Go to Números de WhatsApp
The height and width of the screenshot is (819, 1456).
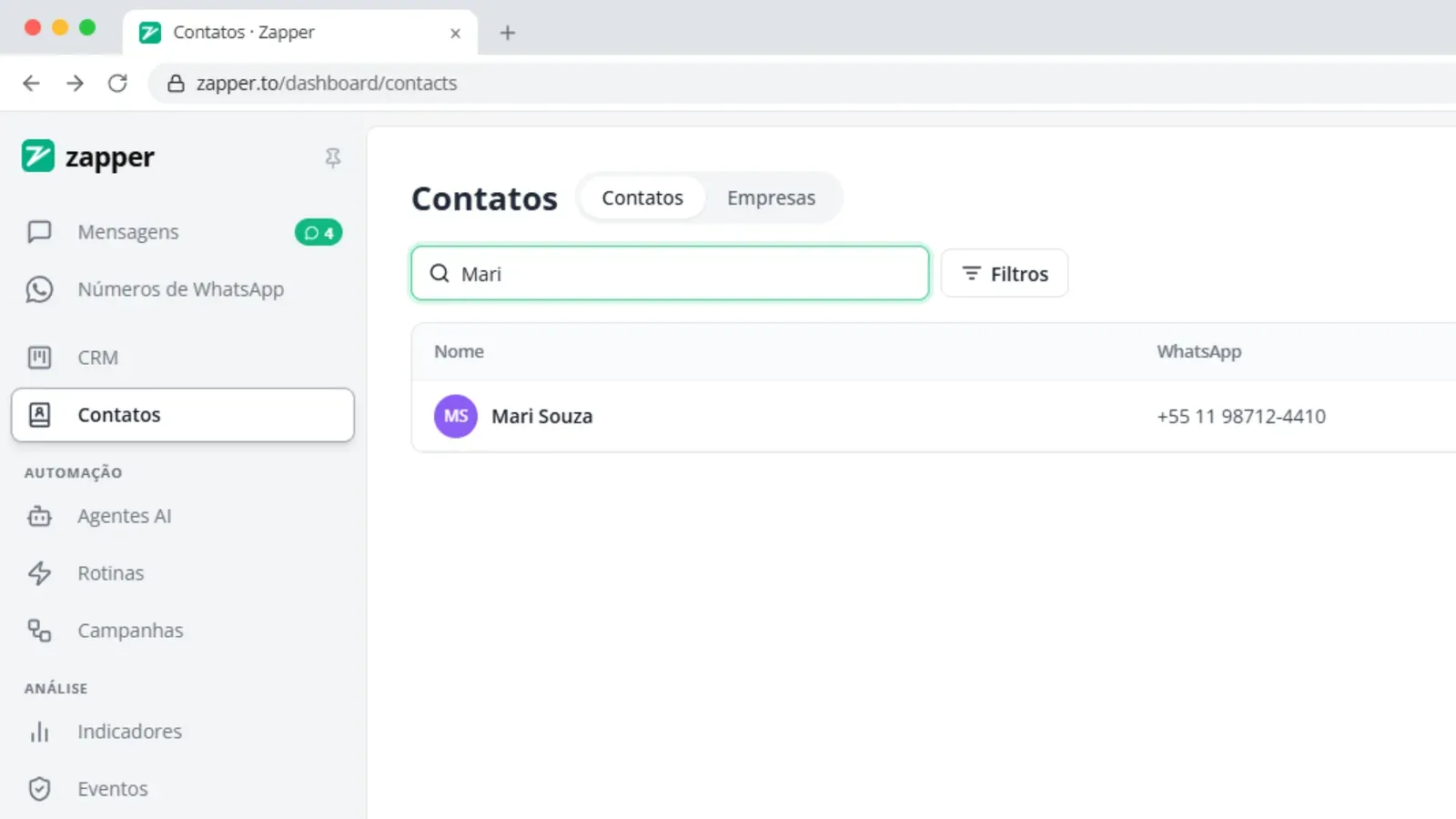point(183,289)
